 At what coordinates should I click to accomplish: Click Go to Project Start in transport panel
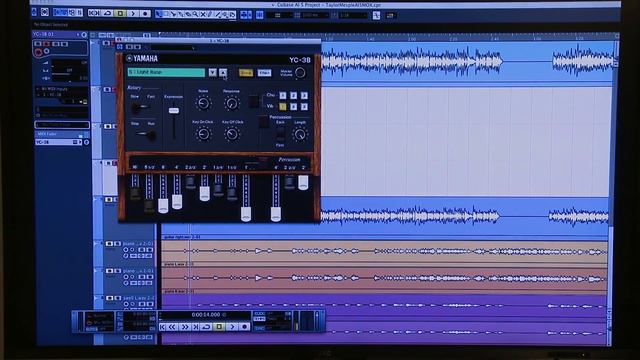(x=162, y=327)
